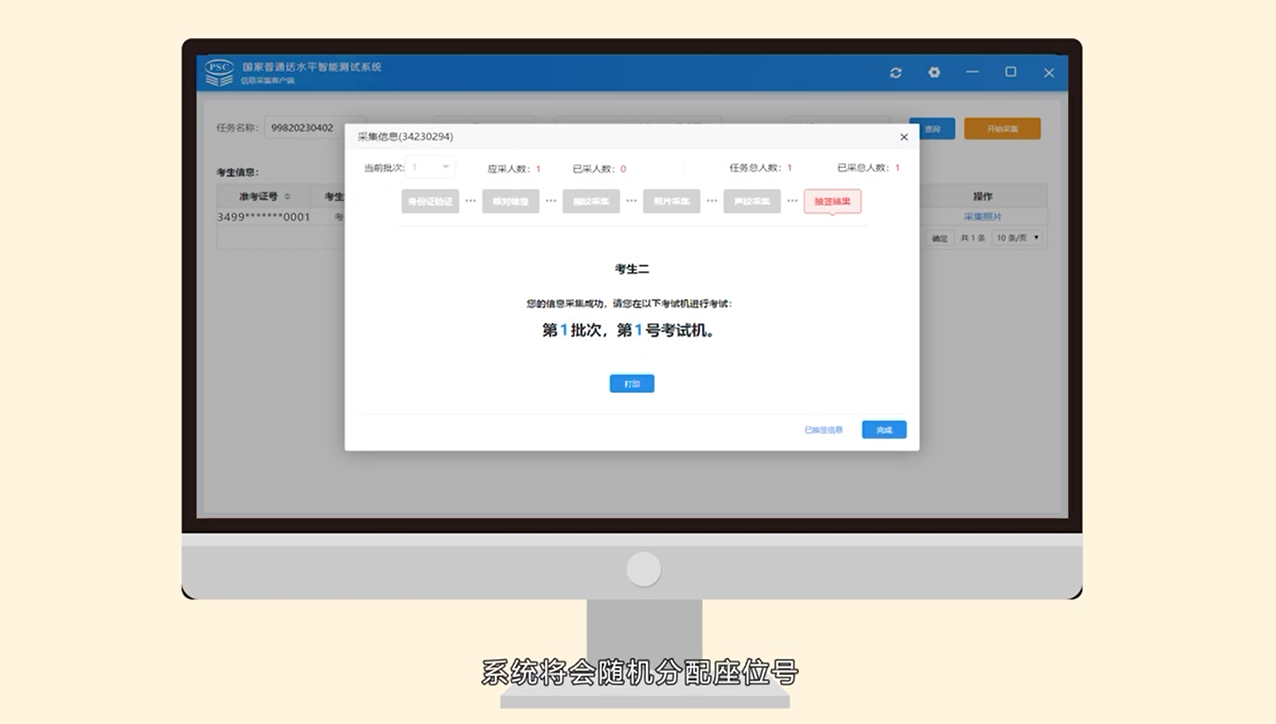Open settings via the gear icon
This screenshot has width=1276, height=724.
click(934, 73)
